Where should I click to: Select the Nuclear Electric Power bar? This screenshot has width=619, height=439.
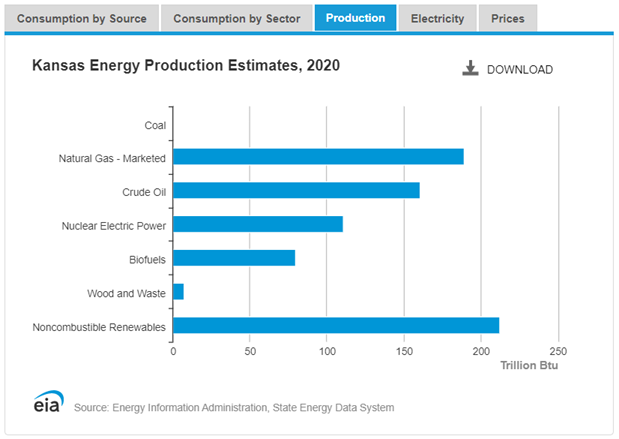point(258,224)
